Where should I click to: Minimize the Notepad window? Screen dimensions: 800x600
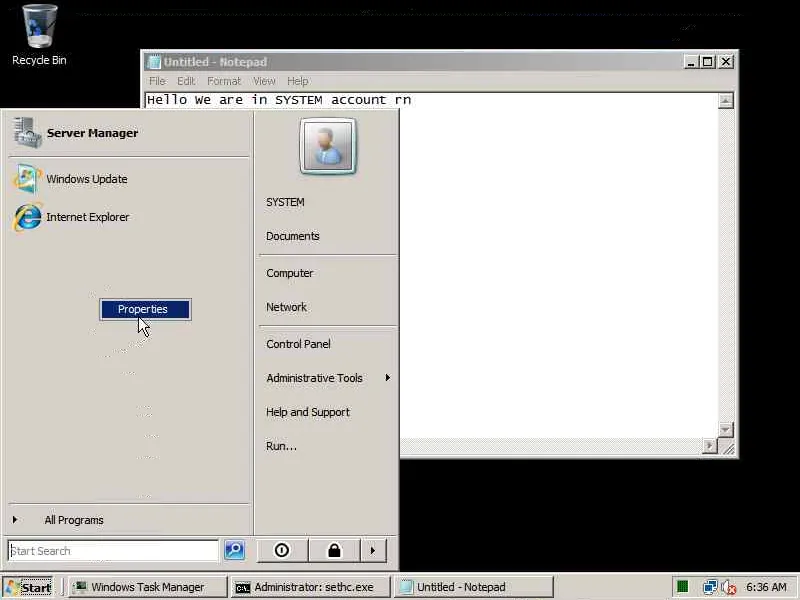691,62
